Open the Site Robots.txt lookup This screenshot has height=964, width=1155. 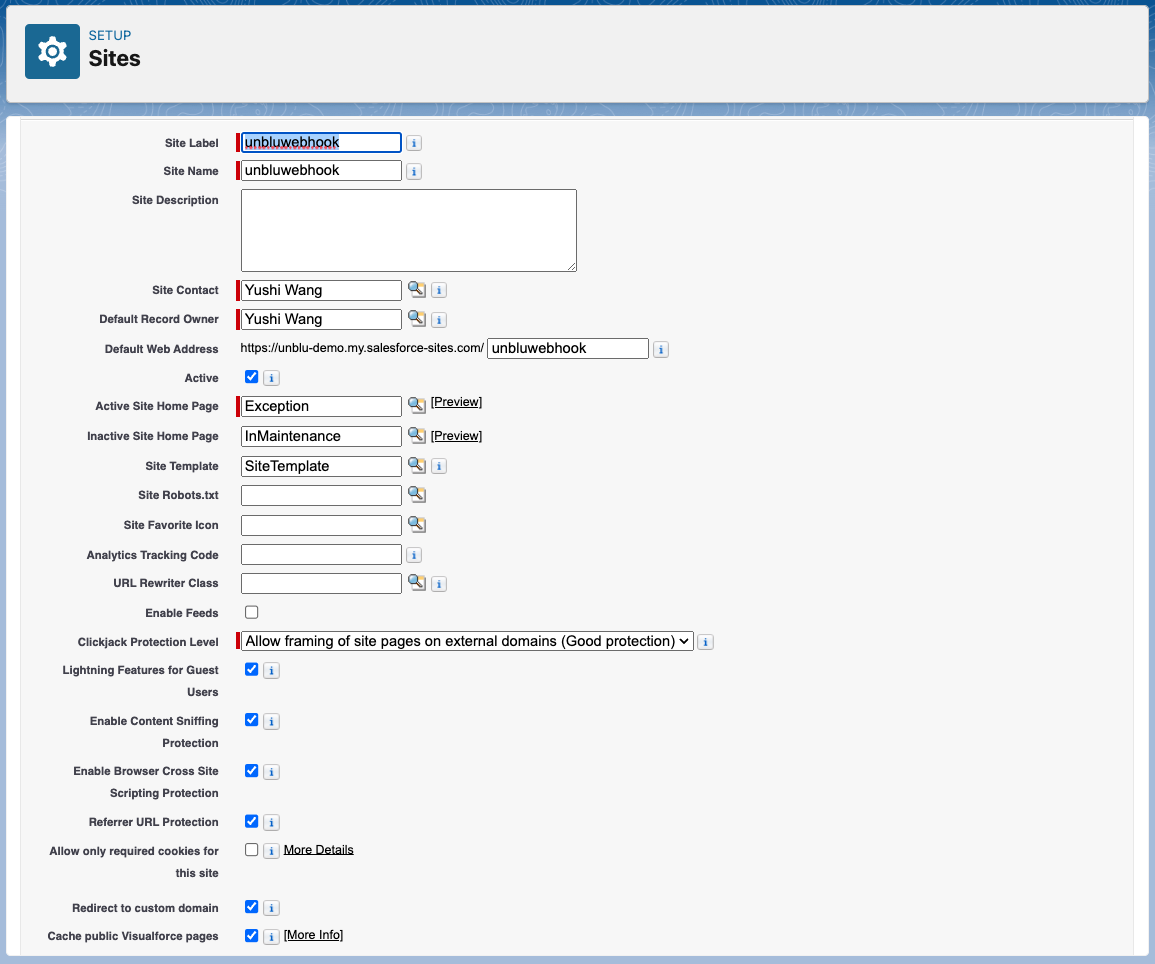416,494
